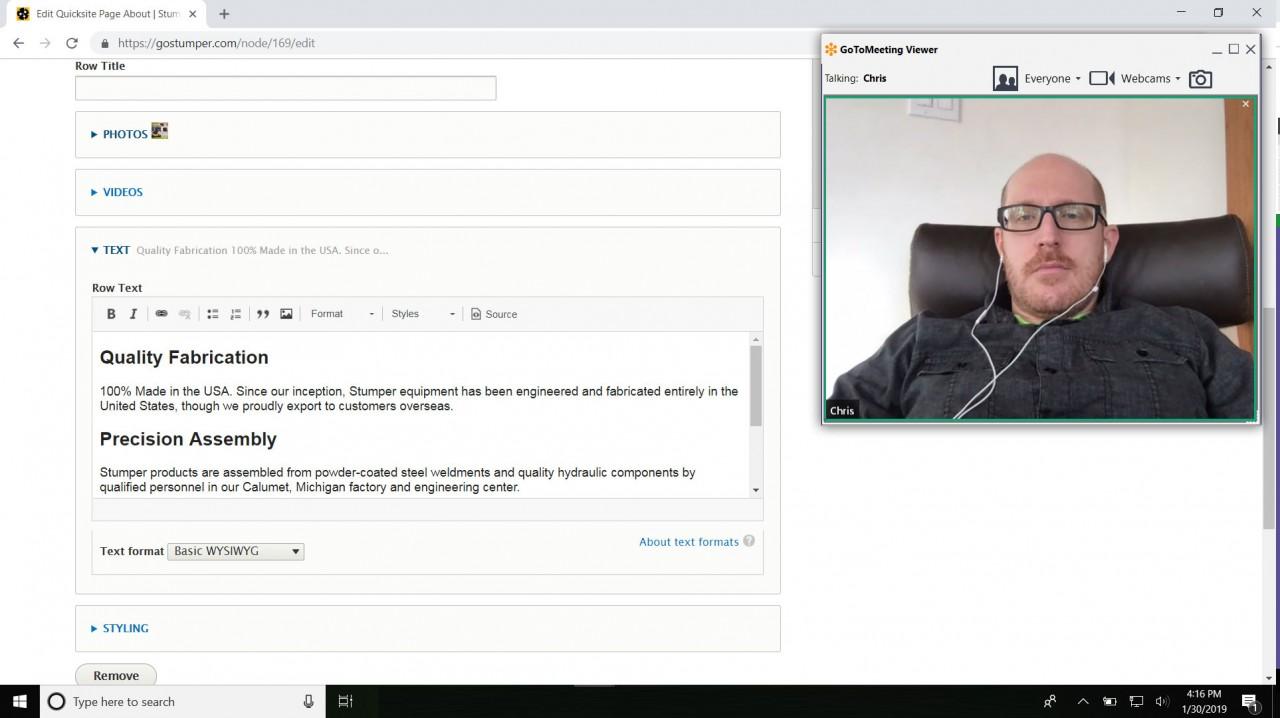Screen dimensions: 1280x718
Task: Click the webcam camera icon in GoToMeeting
Action: coord(1102,78)
